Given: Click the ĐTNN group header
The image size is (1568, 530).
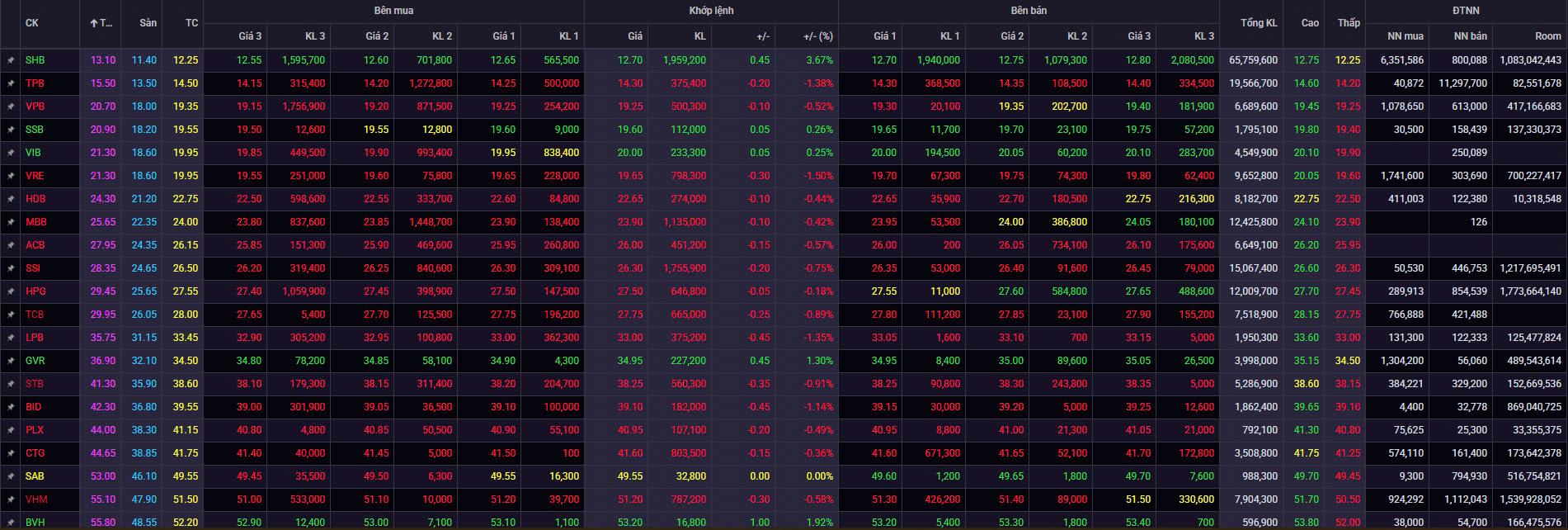Looking at the screenshot, I should click(x=1466, y=11).
